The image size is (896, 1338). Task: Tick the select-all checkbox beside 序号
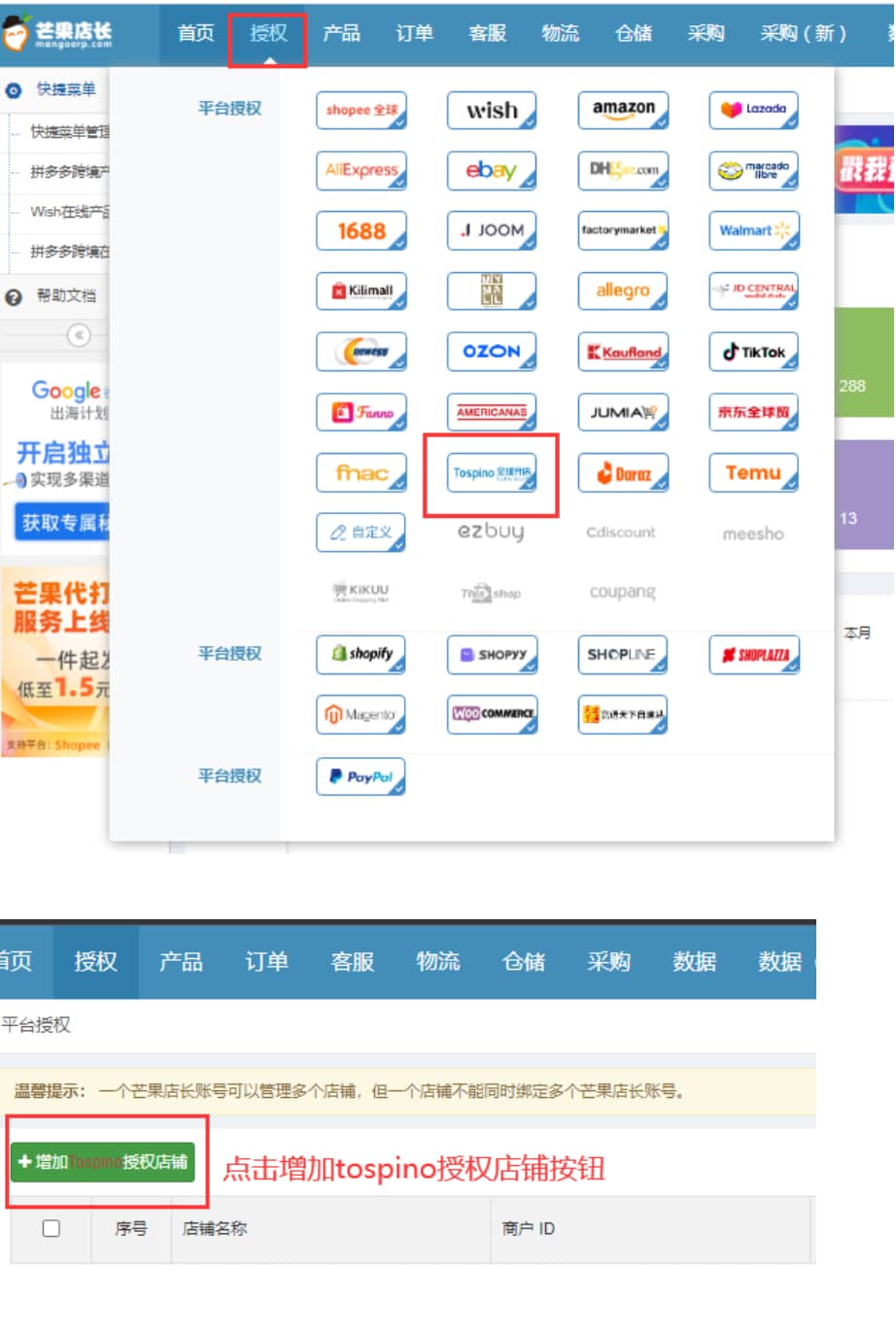pos(52,1228)
